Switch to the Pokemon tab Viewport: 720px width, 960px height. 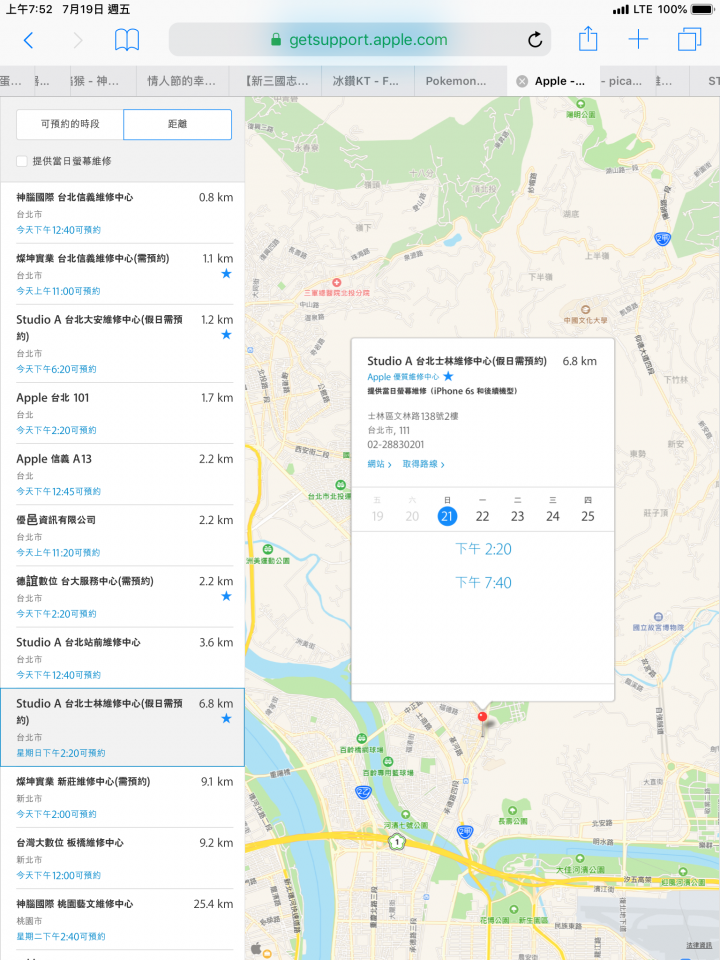[460, 81]
